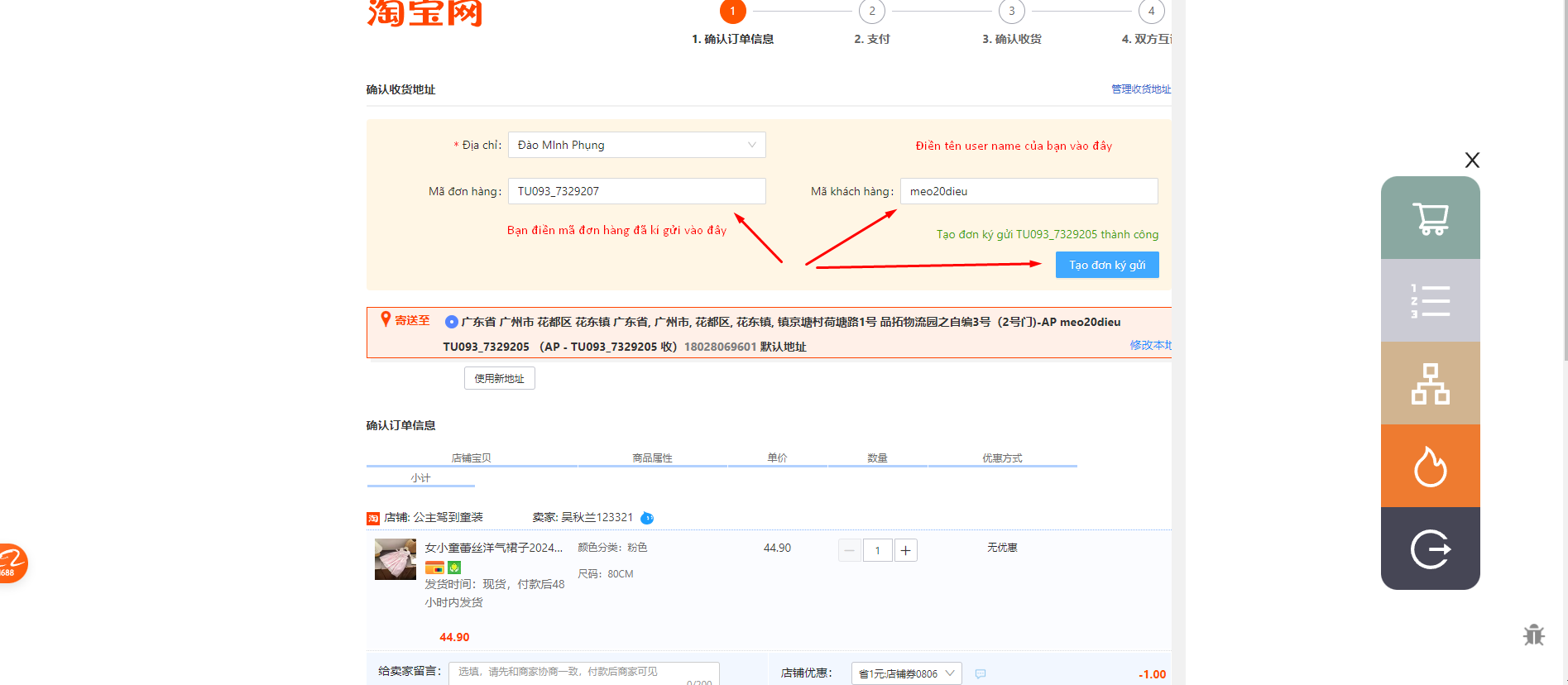
Task: Click the 尺码：80CM size text
Action: pyautogui.click(x=606, y=574)
